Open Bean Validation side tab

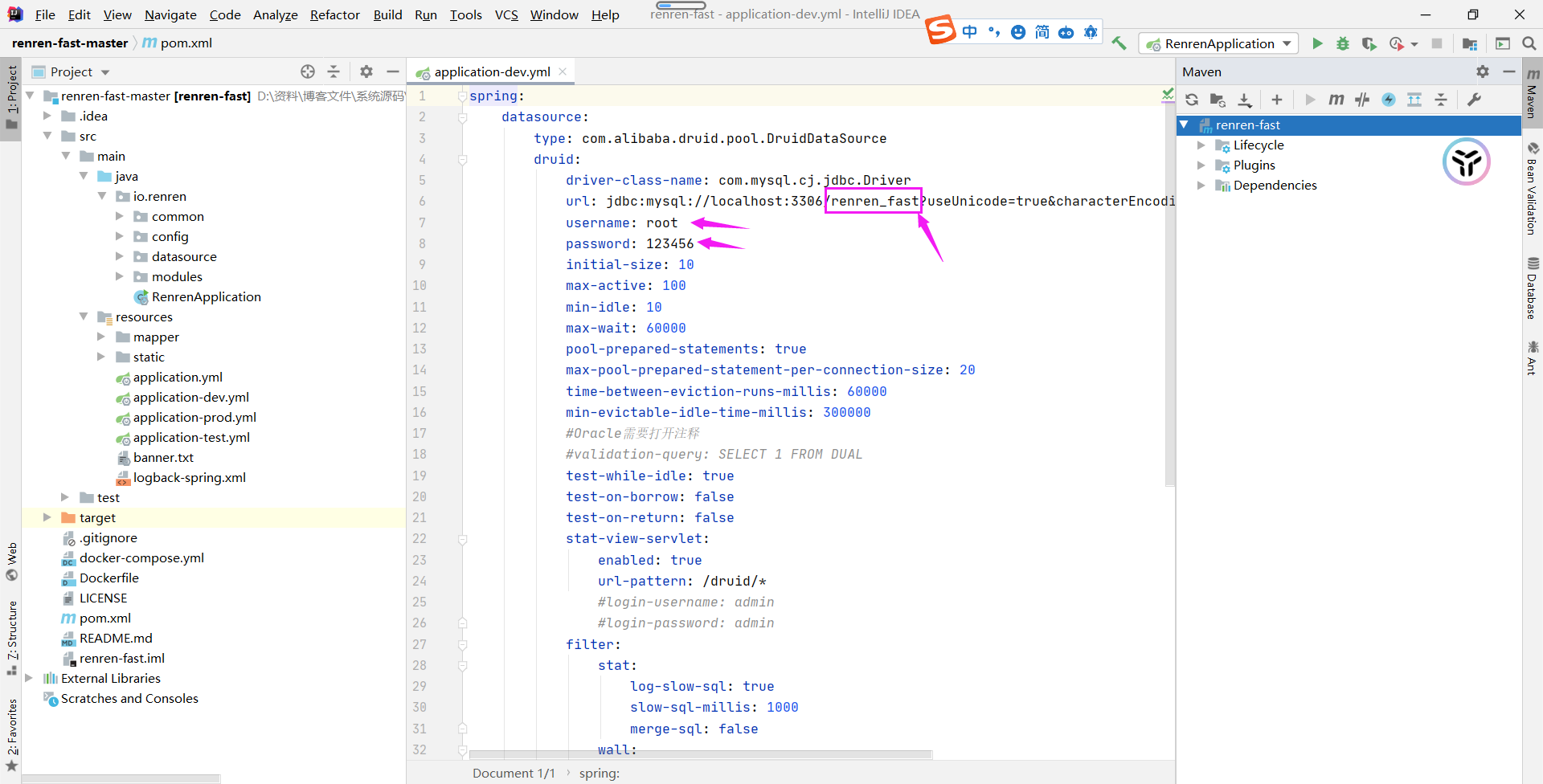tap(1533, 189)
